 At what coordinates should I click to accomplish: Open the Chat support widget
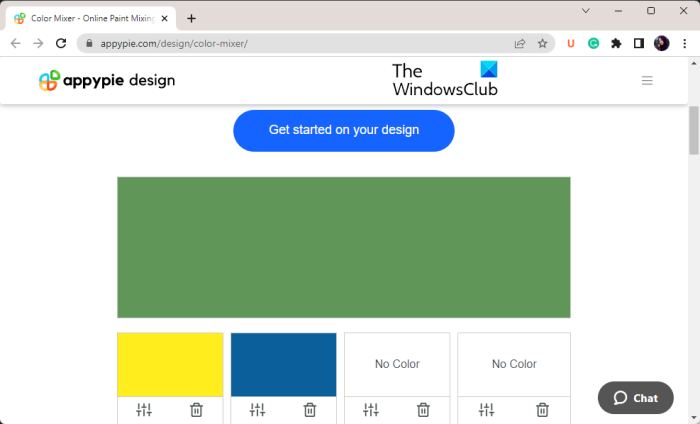pos(636,398)
